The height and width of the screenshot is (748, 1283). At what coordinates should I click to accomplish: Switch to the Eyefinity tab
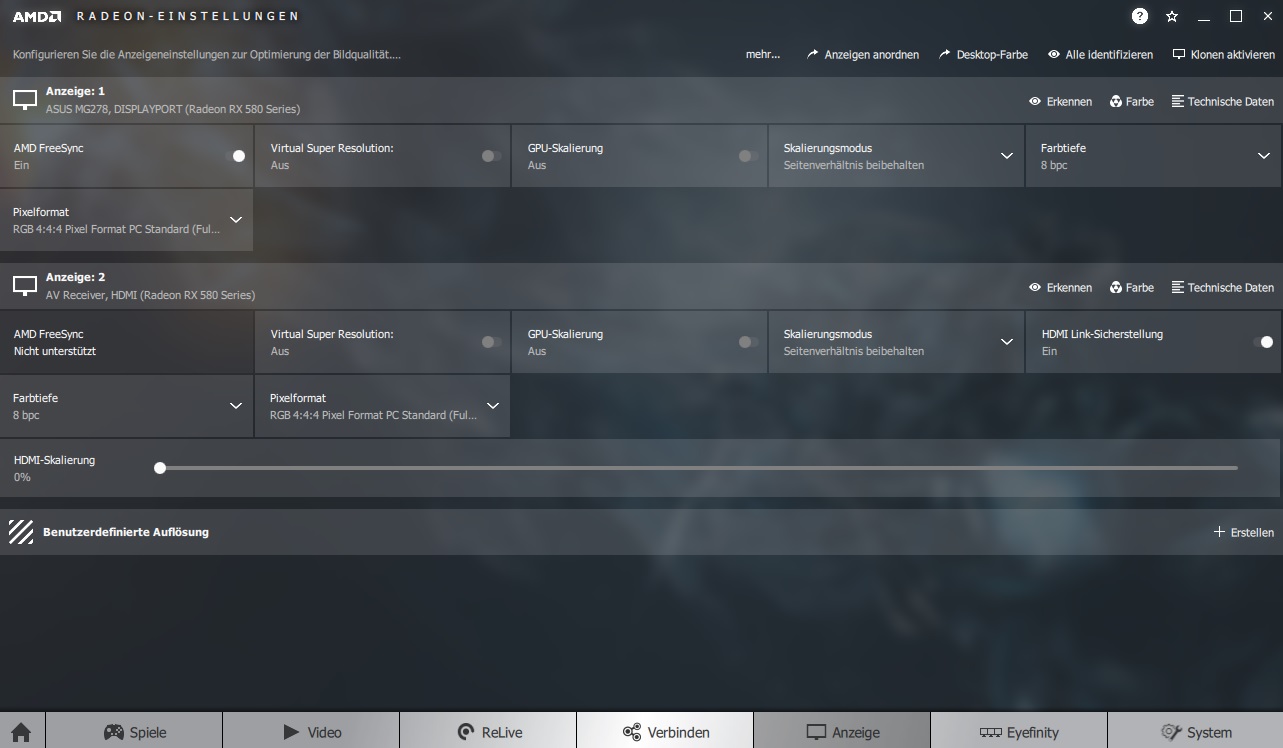1019,731
